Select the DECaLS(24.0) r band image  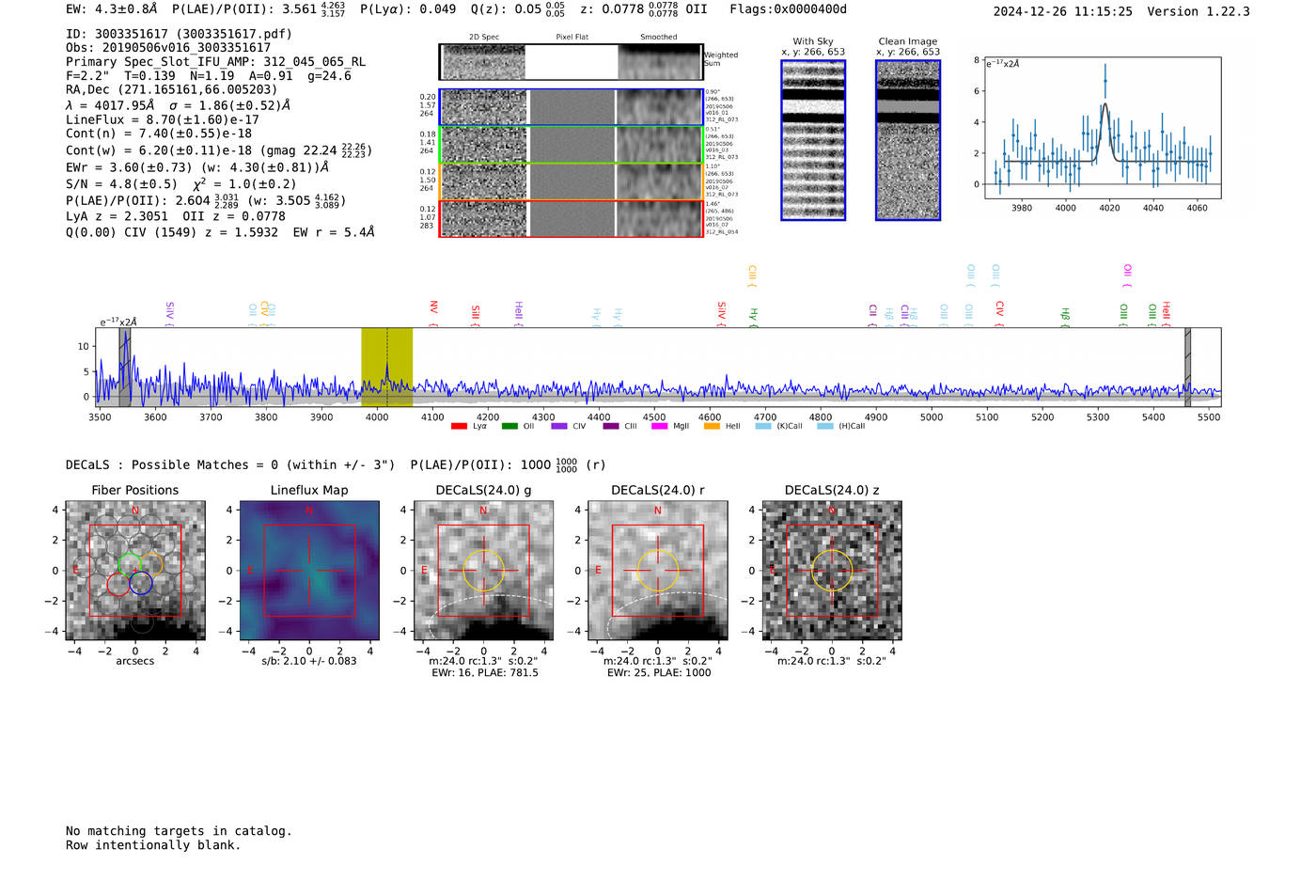(x=658, y=571)
